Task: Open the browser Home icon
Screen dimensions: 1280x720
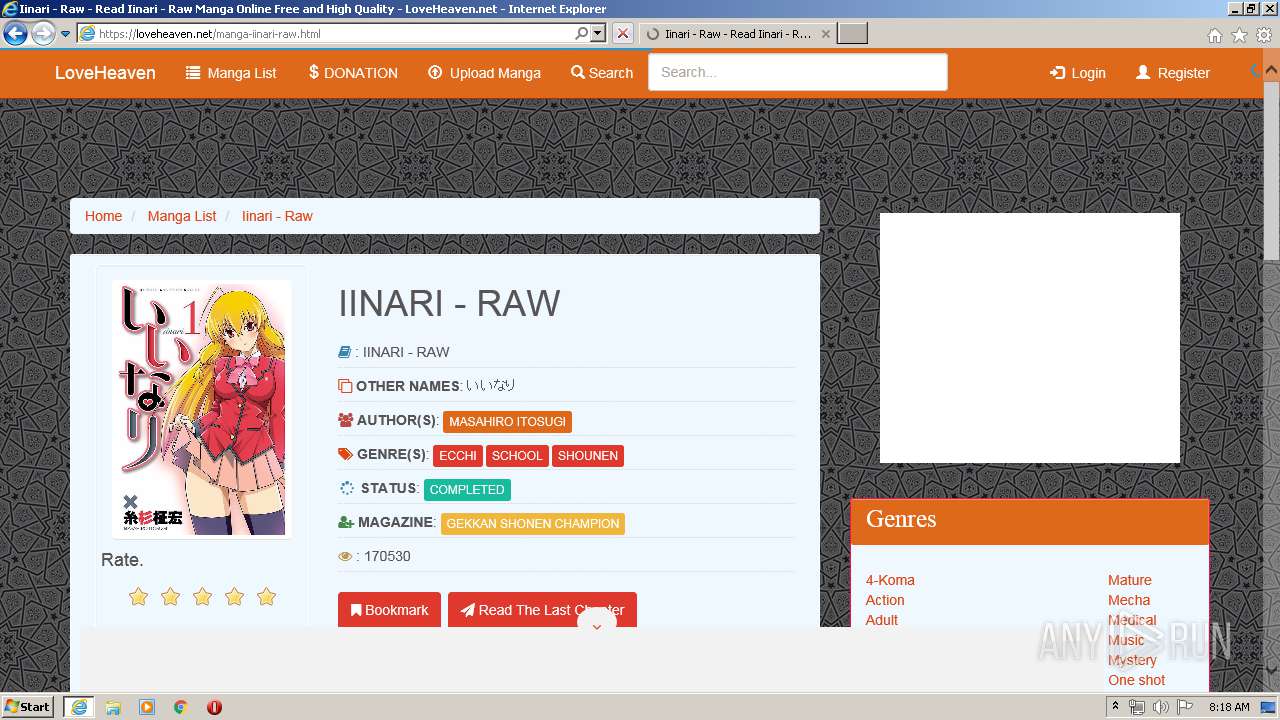Action: point(1214,35)
